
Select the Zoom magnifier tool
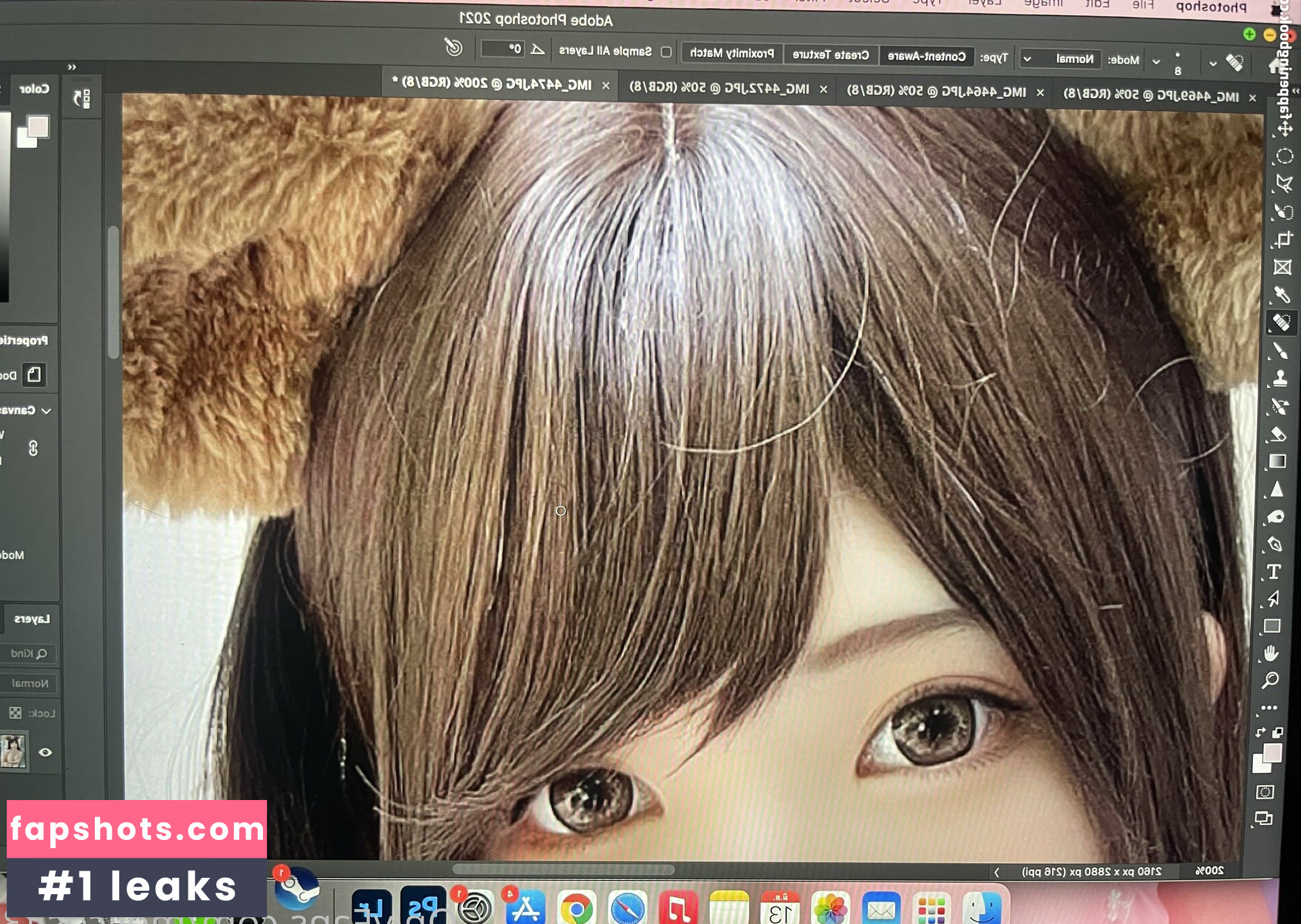coord(1271,680)
